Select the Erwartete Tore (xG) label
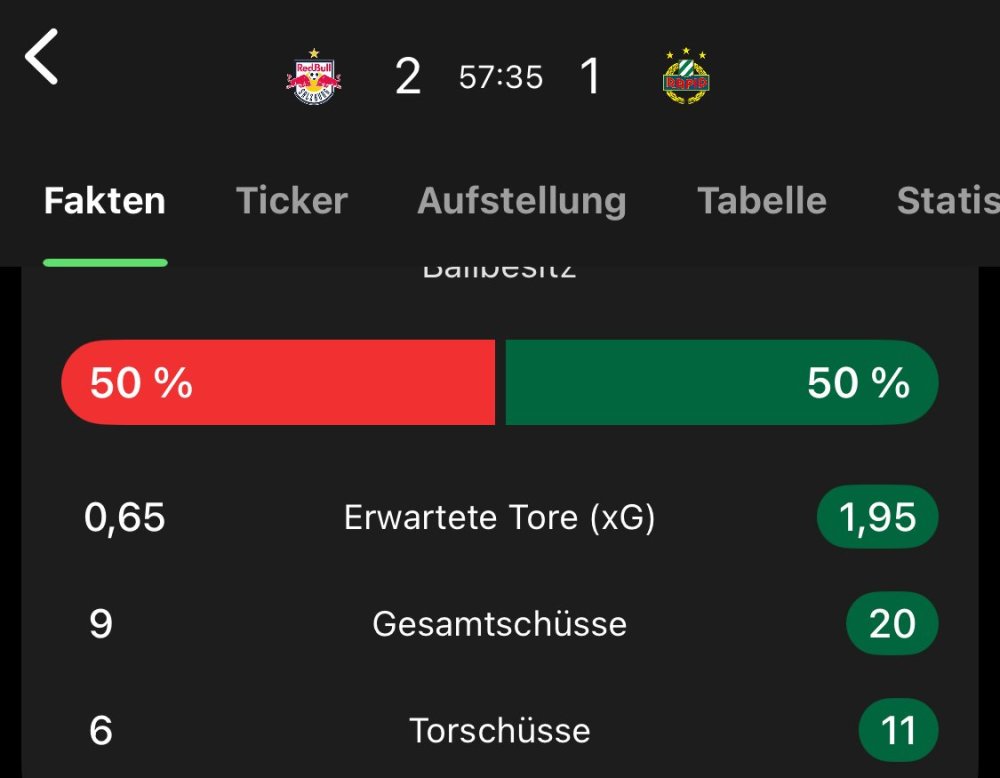Image resolution: width=1000 pixels, height=778 pixels. pyautogui.click(x=499, y=518)
